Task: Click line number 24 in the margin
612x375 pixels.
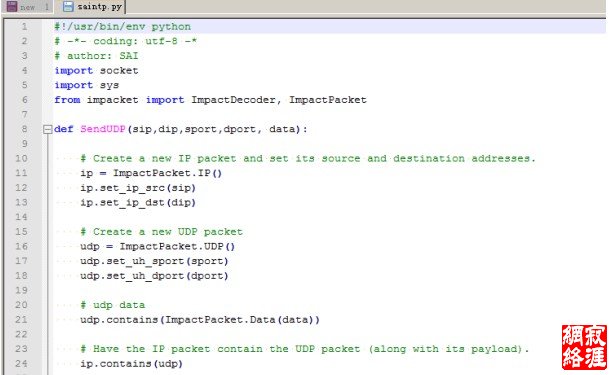Action: pos(21,364)
